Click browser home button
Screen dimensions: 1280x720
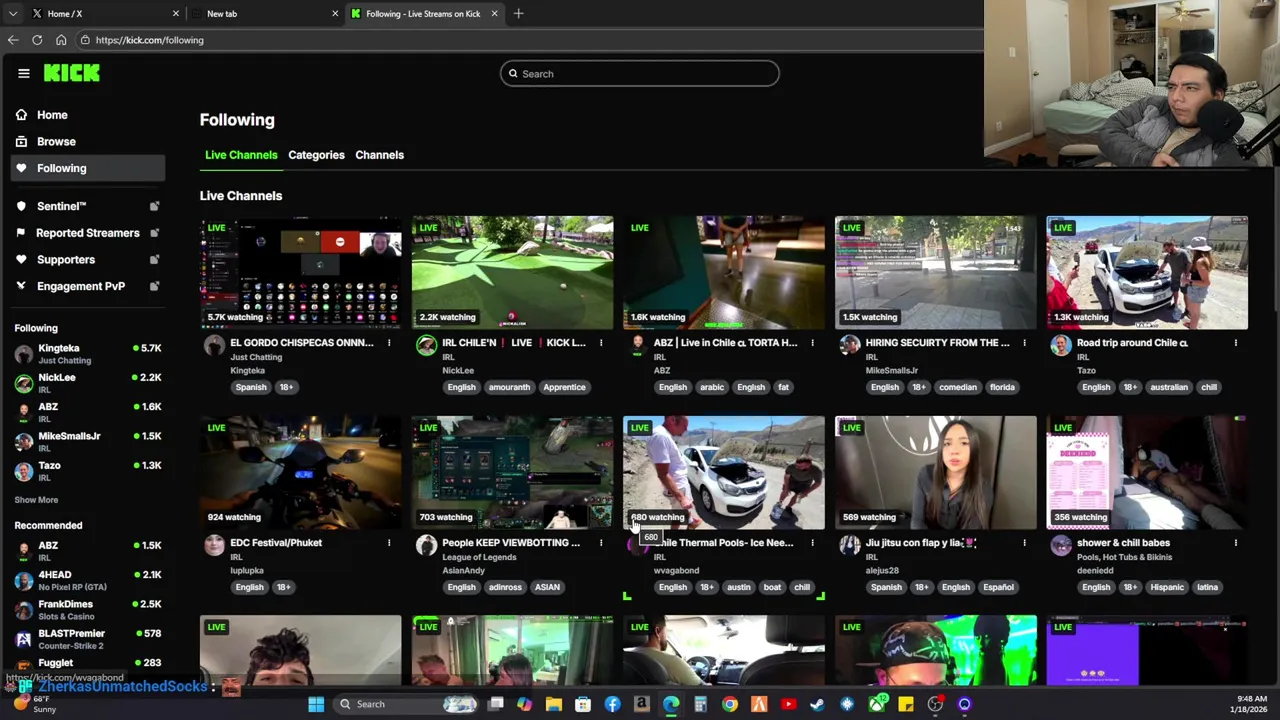[x=61, y=40]
